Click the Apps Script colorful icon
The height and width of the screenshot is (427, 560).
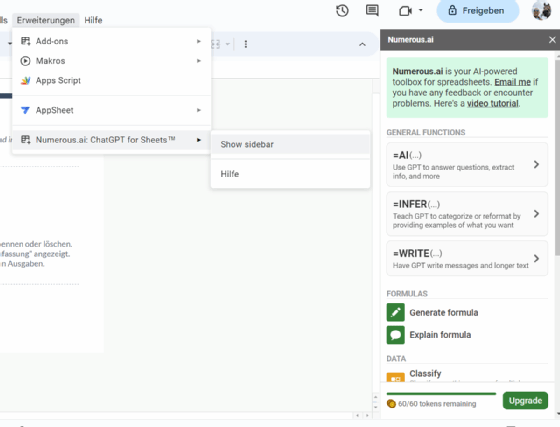[x=25, y=80]
